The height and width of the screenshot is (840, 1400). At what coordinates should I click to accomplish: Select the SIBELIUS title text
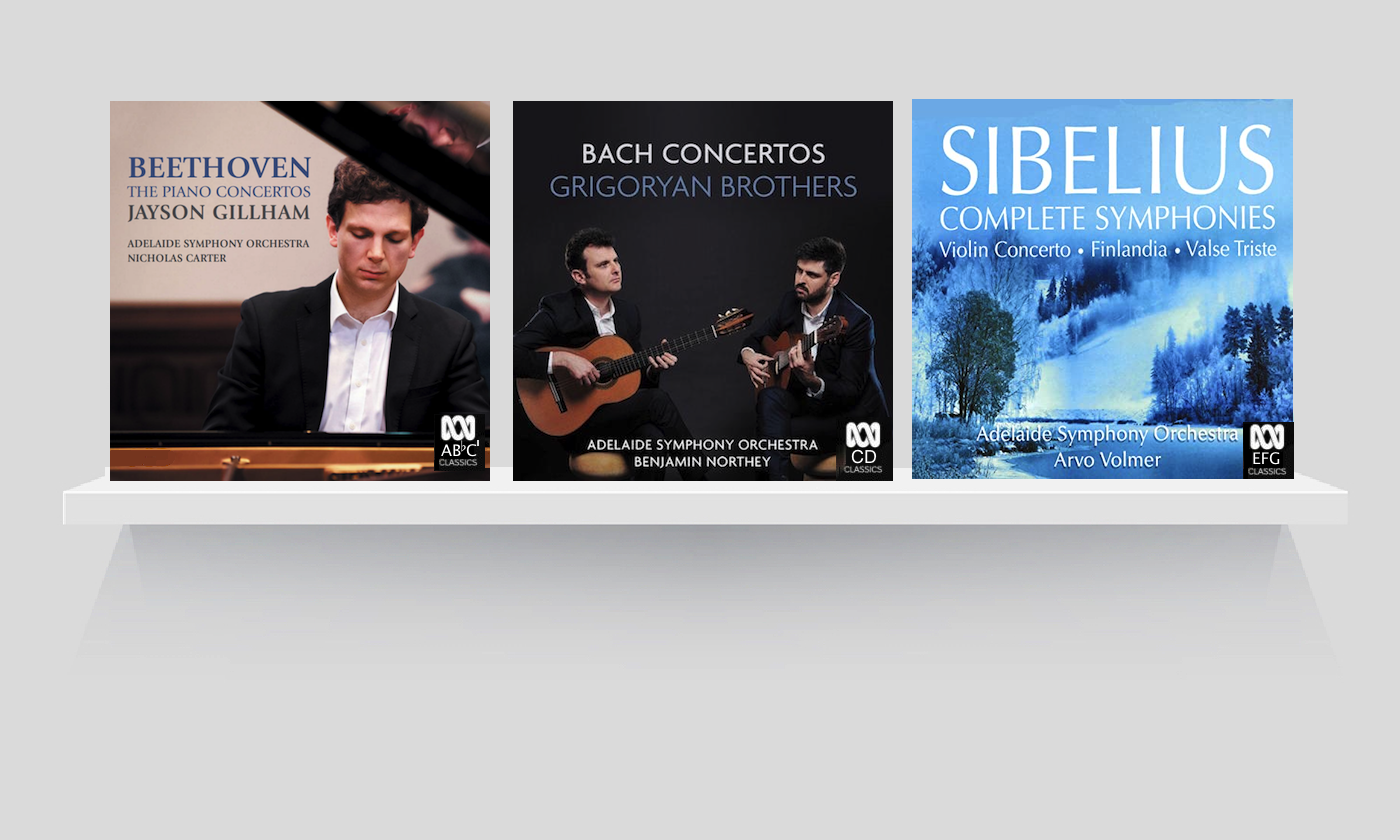click(1107, 161)
